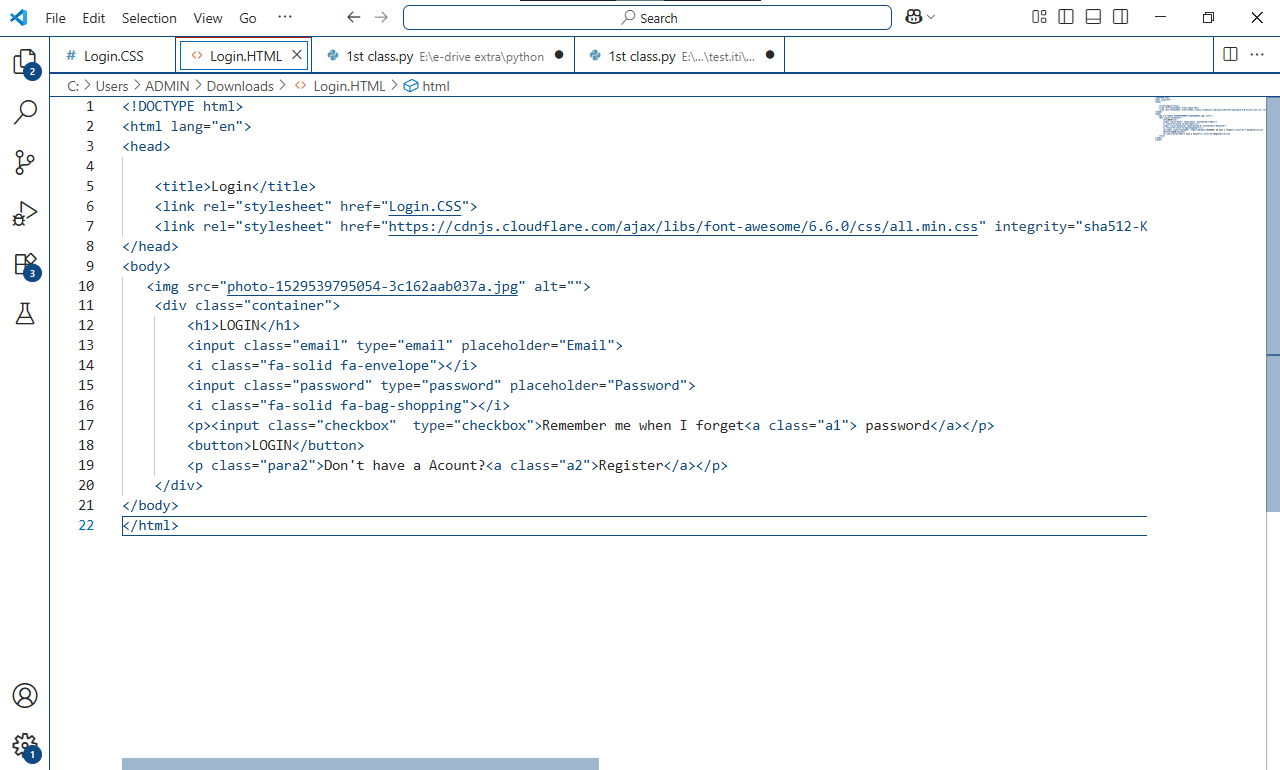Image resolution: width=1280 pixels, height=770 pixels.
Task: Click the Downloads breadcrumb segment
Action: [240, 86]
